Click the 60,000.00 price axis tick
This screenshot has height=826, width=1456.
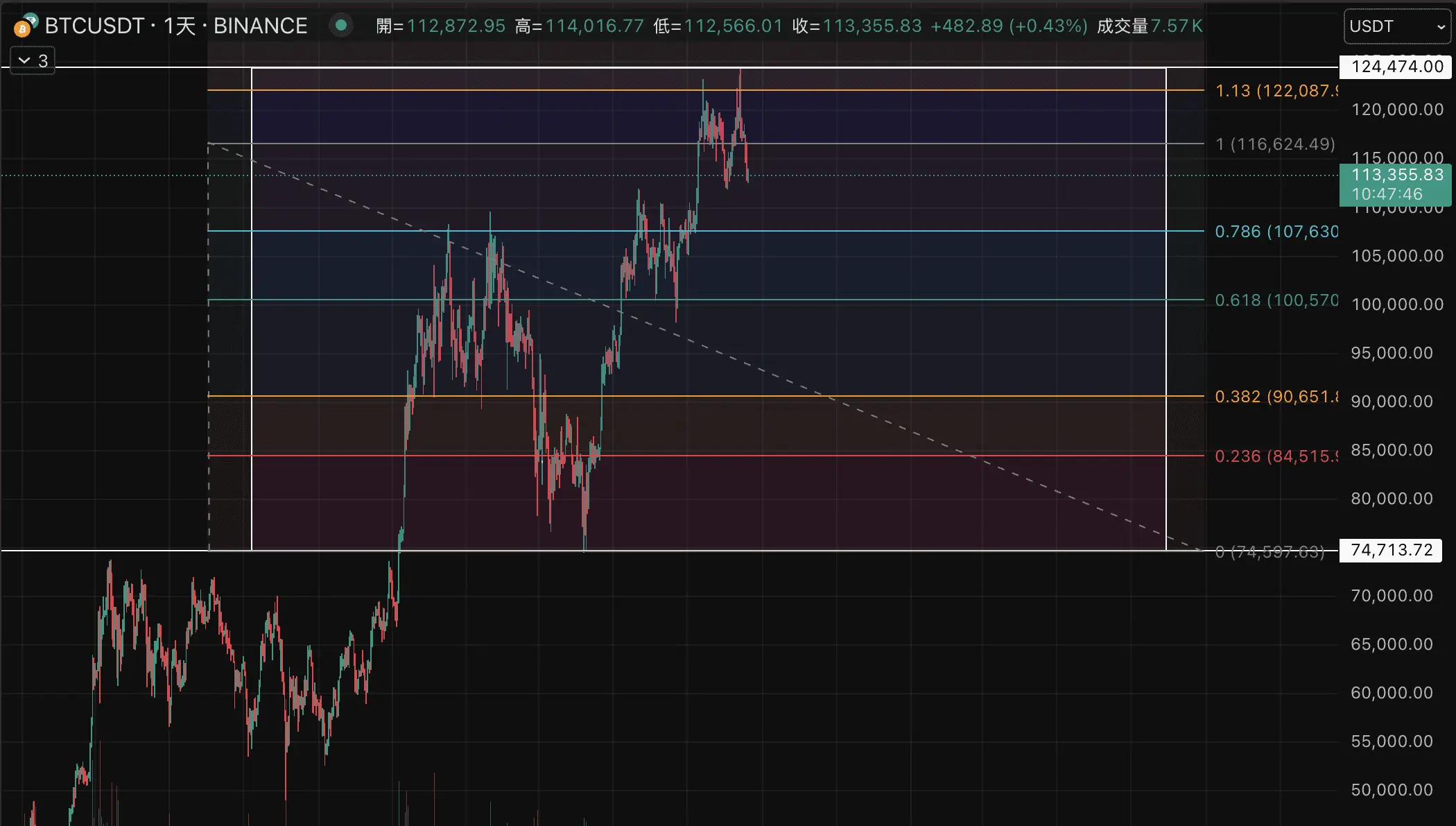(x=1392, y=693)
